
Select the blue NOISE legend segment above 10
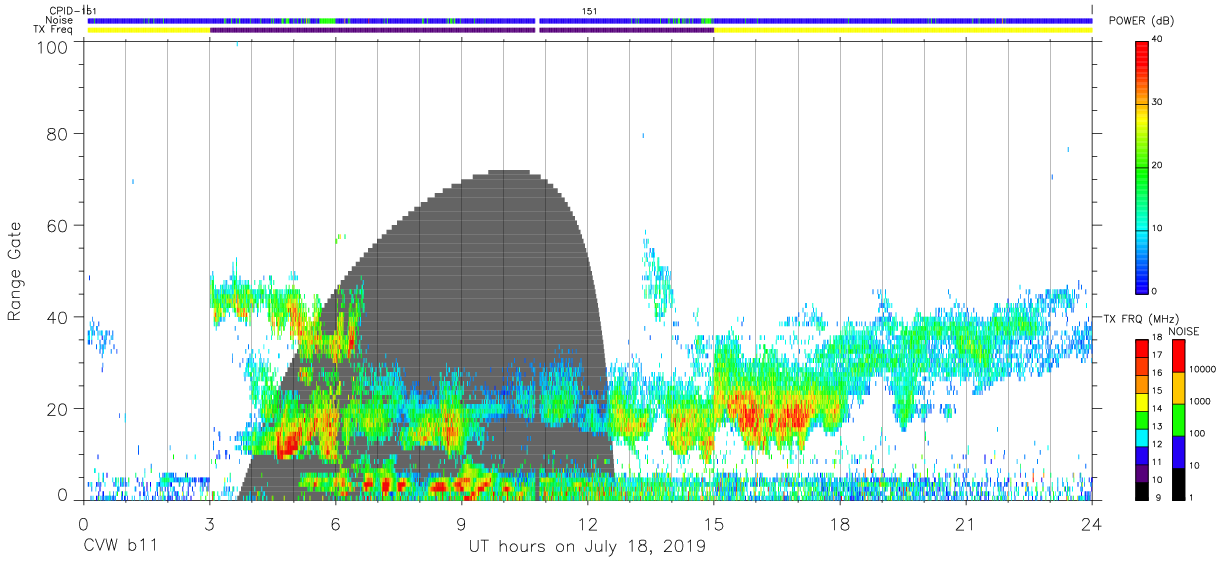pyautogui.click(x=1177, y=452)
